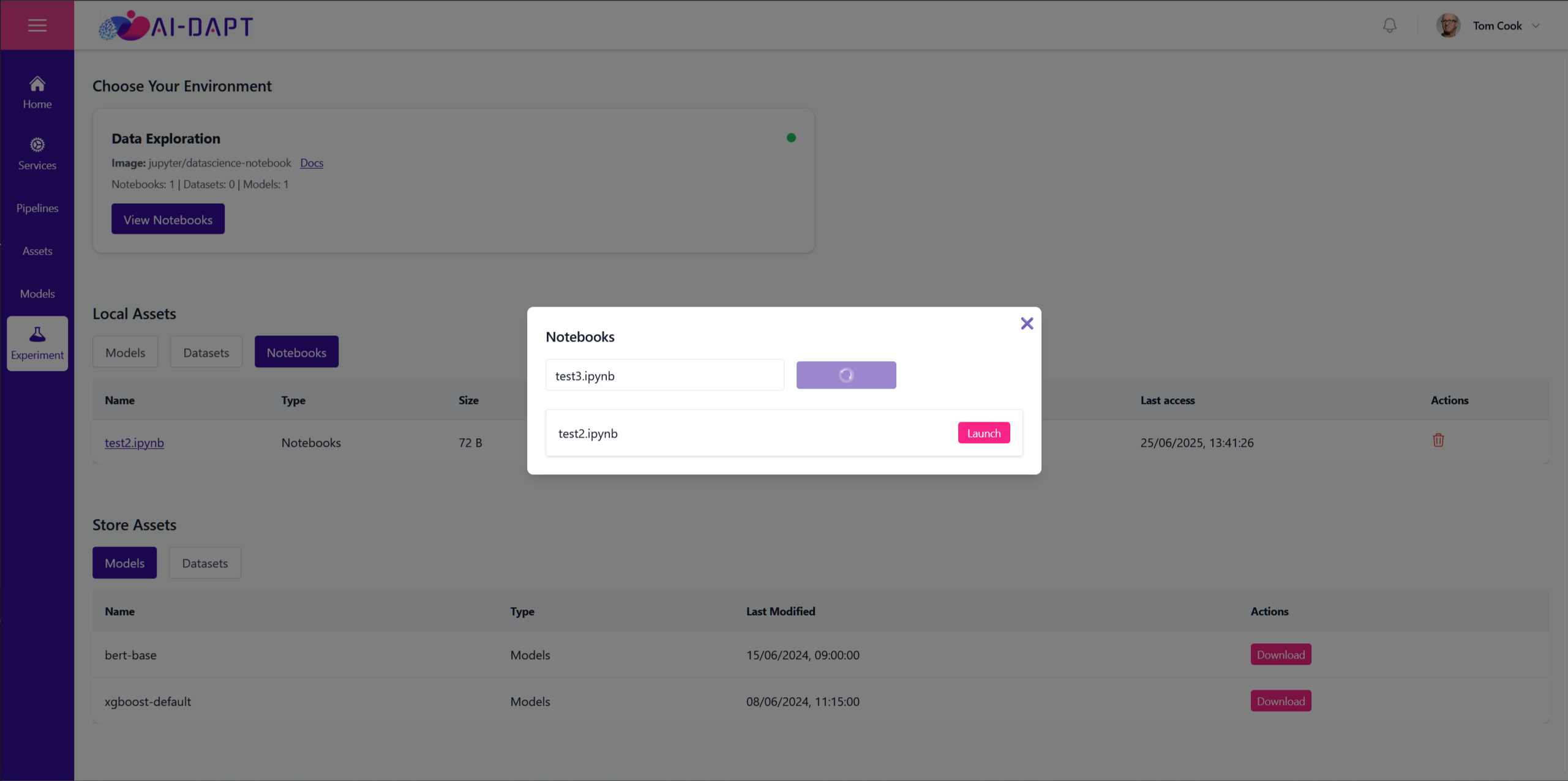Open the test2.ipynb link in table

[x=134, y=443]
